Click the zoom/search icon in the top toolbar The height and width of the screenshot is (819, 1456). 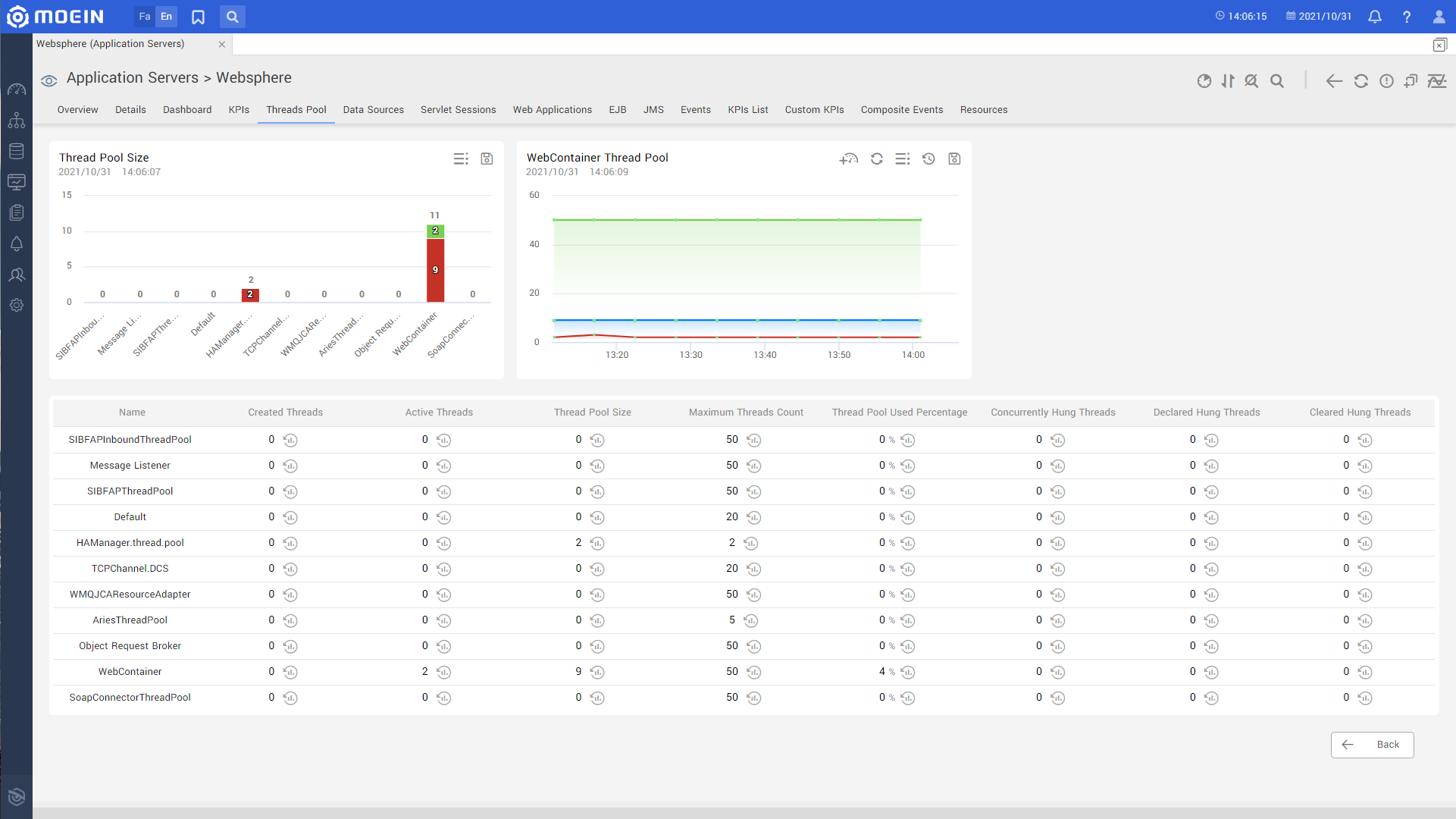click(232, 16)
